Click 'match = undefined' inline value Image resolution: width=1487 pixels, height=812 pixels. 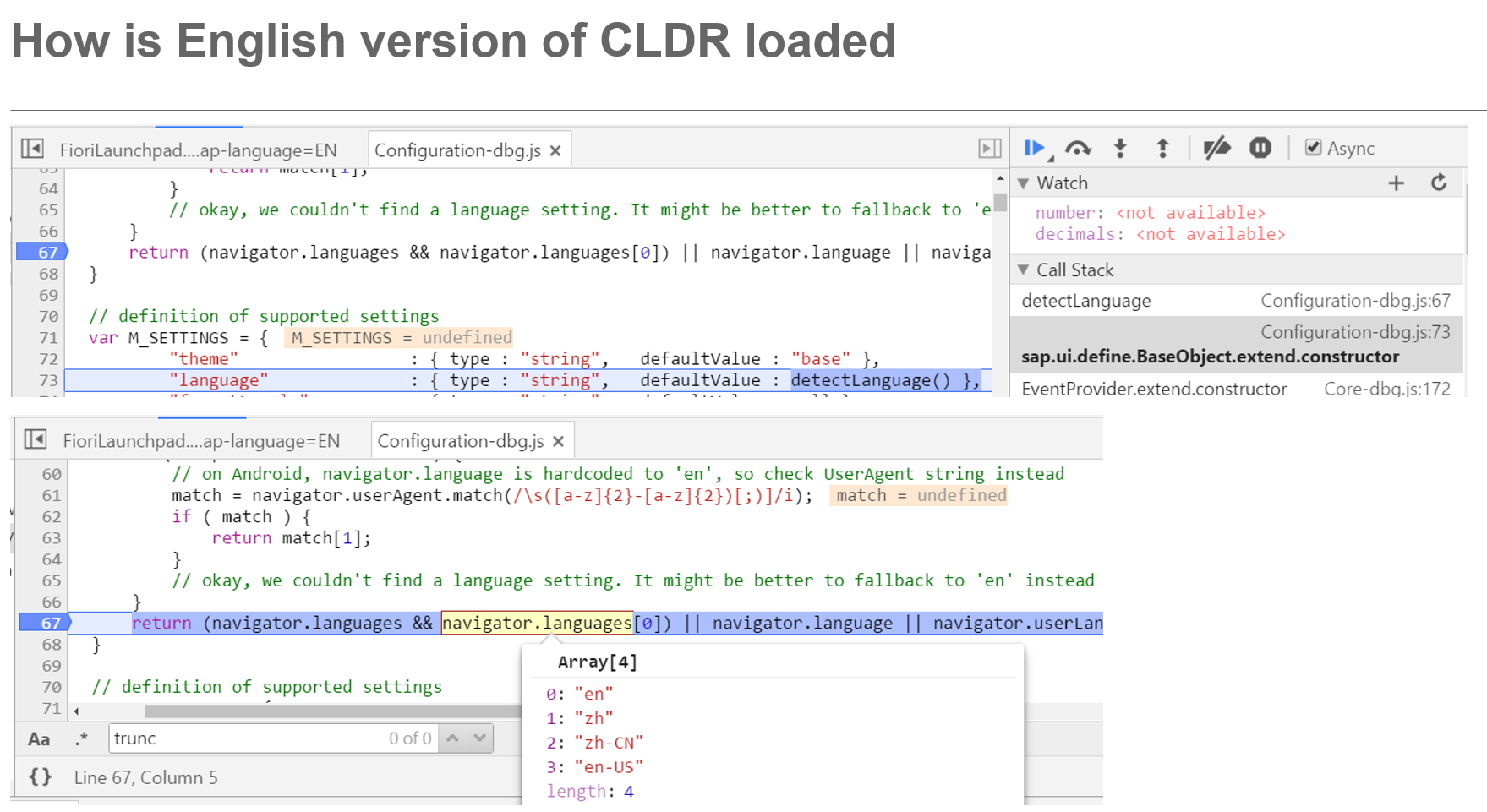coord(920,495)
